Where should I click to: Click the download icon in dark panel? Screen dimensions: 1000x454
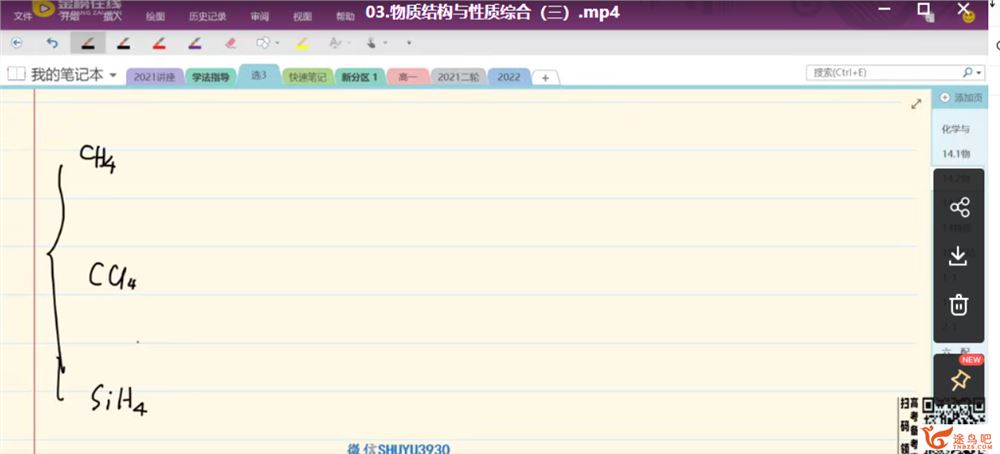click(x=959, y=256)
